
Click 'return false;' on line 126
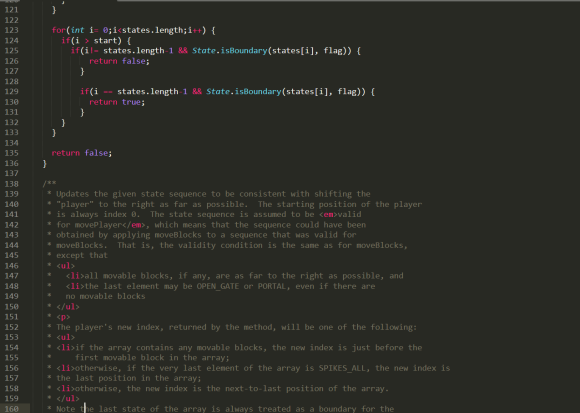(119, 61)
